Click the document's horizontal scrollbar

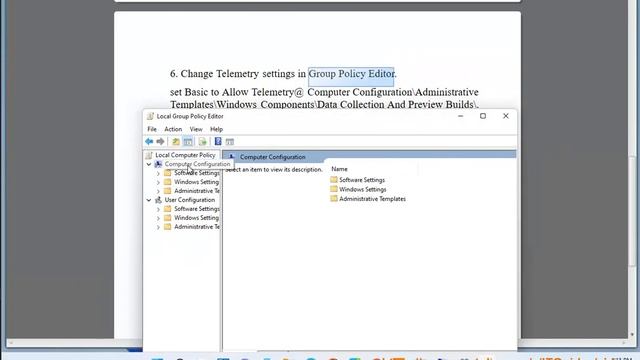pyautogui.click(x=316, y=343)
